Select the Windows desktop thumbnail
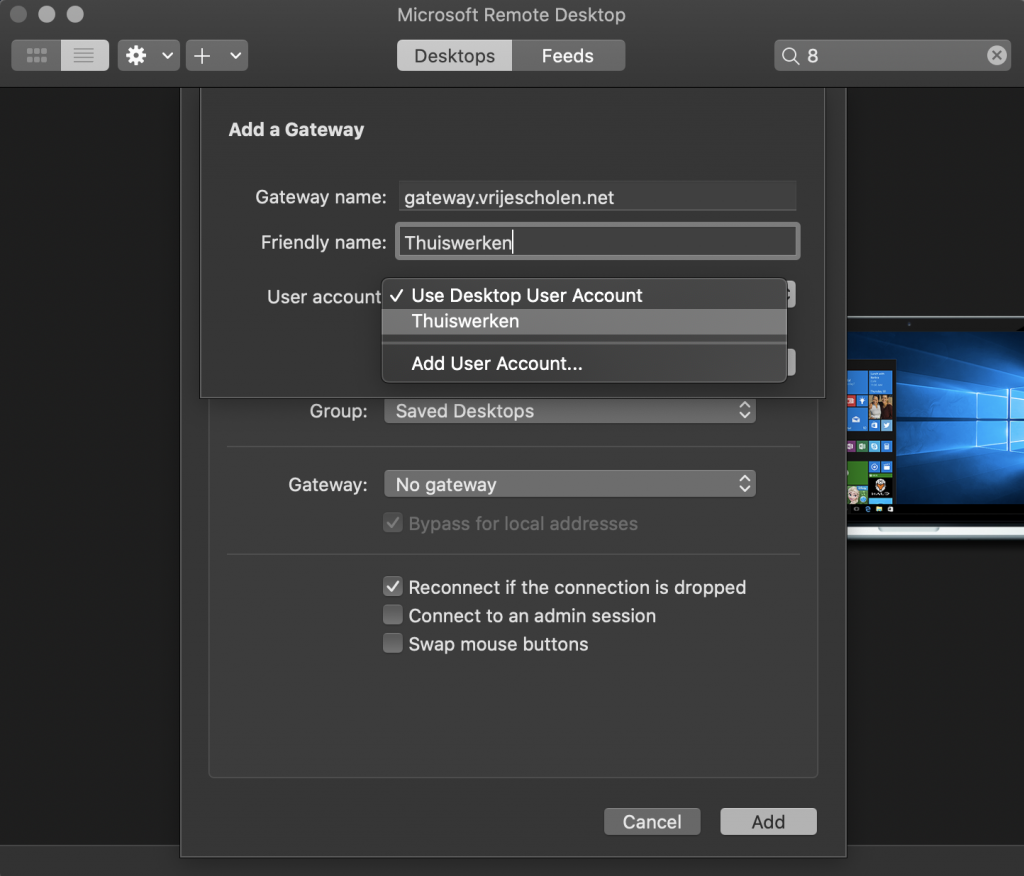1024x876 pixels. point(935,428)
